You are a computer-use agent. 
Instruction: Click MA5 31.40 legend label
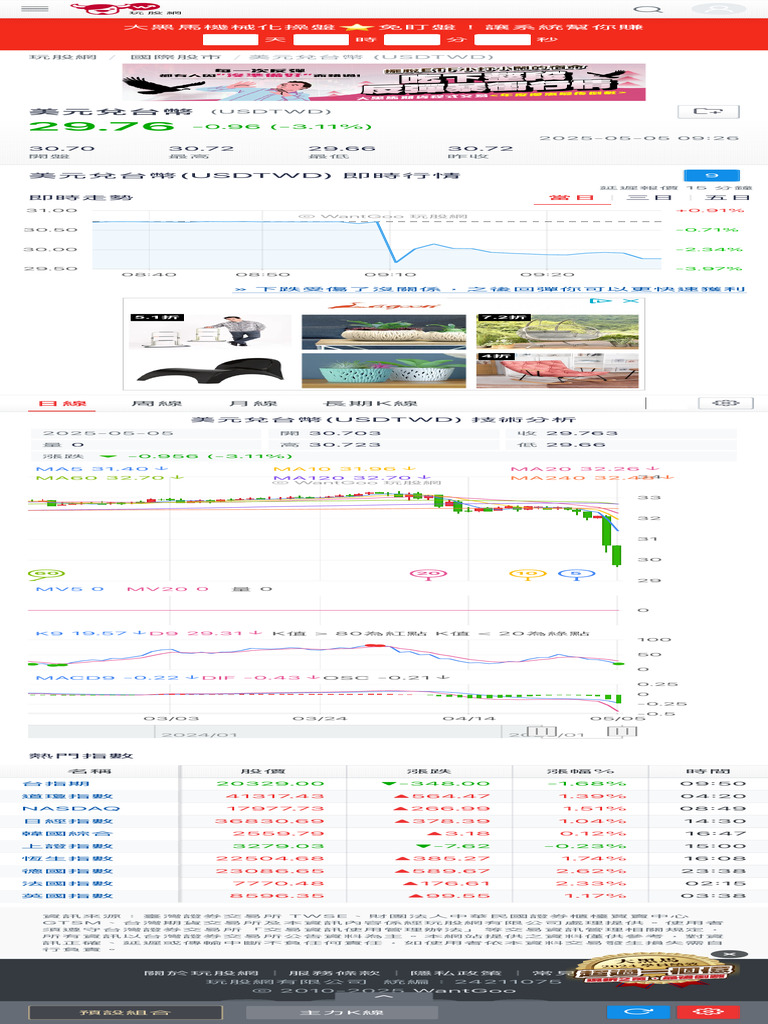click(x=101, y=468)
